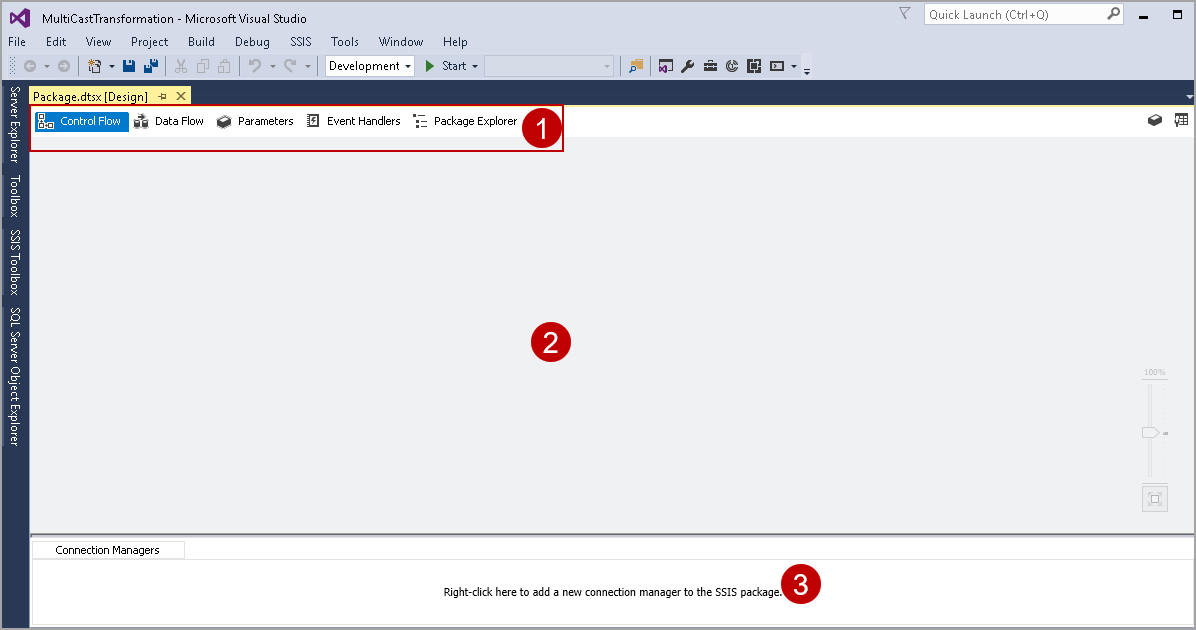Image resolution: width=1196 pixels, height=630 pixels.
Task: Save the package with the Save icon
Action: (x=129, y=66)
